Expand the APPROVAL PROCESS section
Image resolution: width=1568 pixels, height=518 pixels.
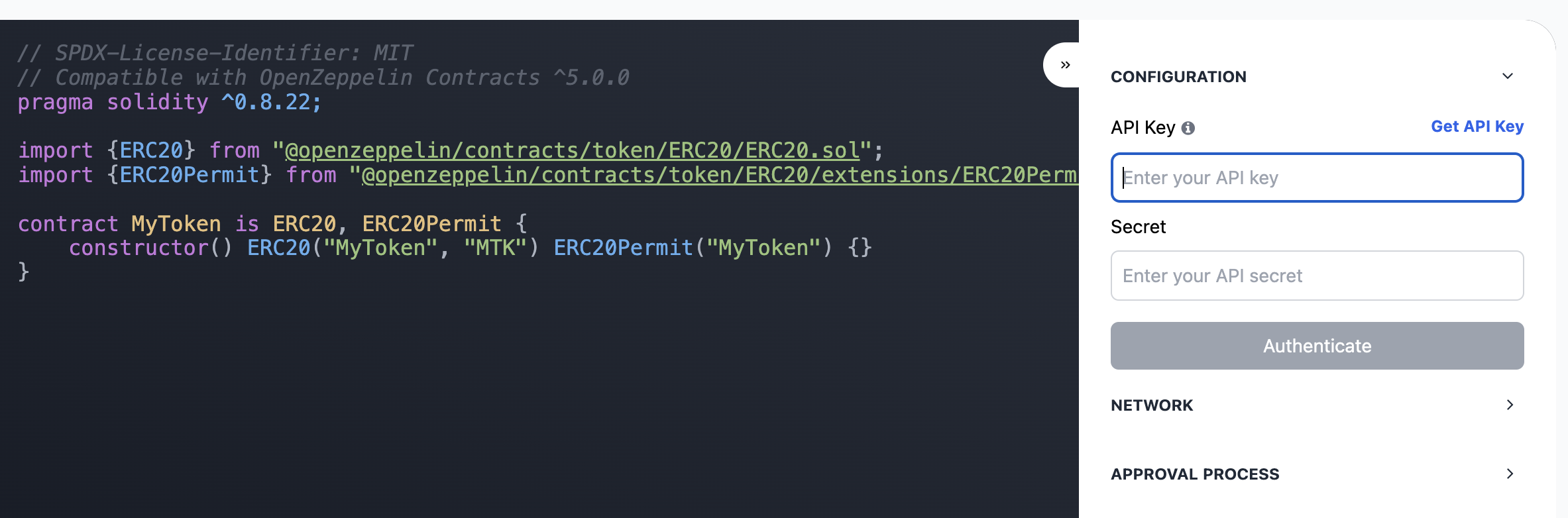pos(1509,474)
